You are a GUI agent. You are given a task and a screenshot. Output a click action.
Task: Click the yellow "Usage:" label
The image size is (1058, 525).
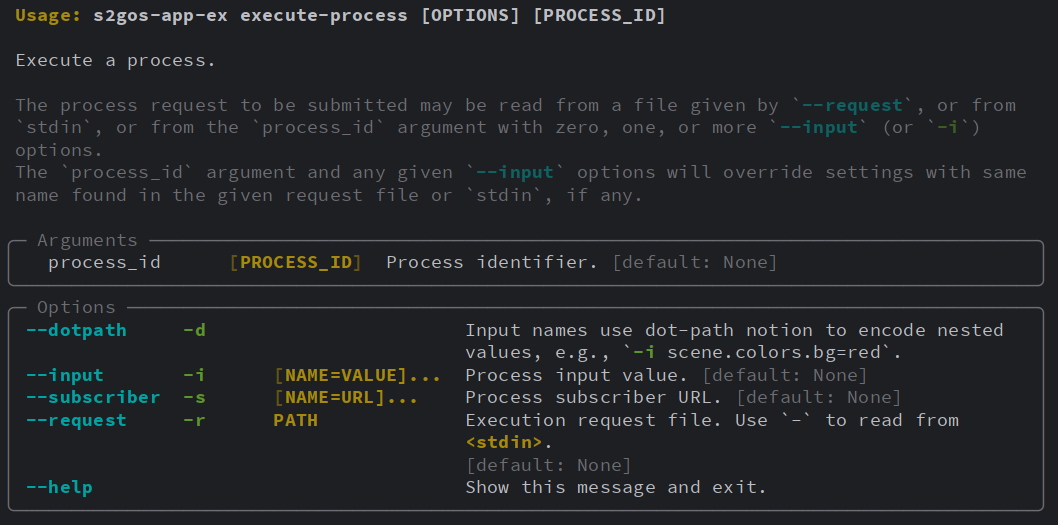point(48,16)
